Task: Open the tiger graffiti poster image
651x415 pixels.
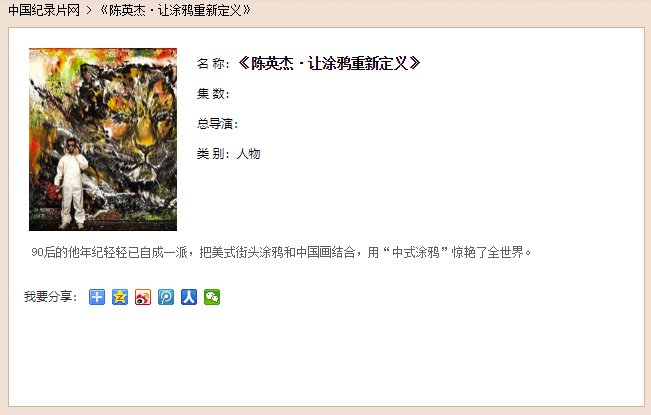Action: pyautogui.click(x=103, y=139)
